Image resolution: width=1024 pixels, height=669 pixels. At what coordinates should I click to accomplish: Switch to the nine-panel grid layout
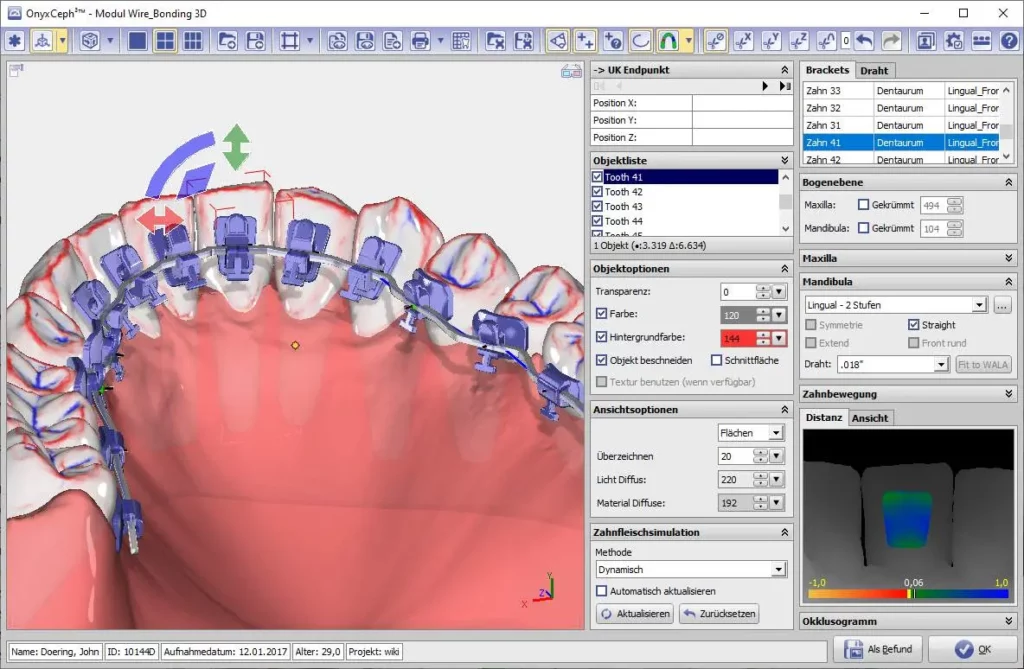[193, 40]
